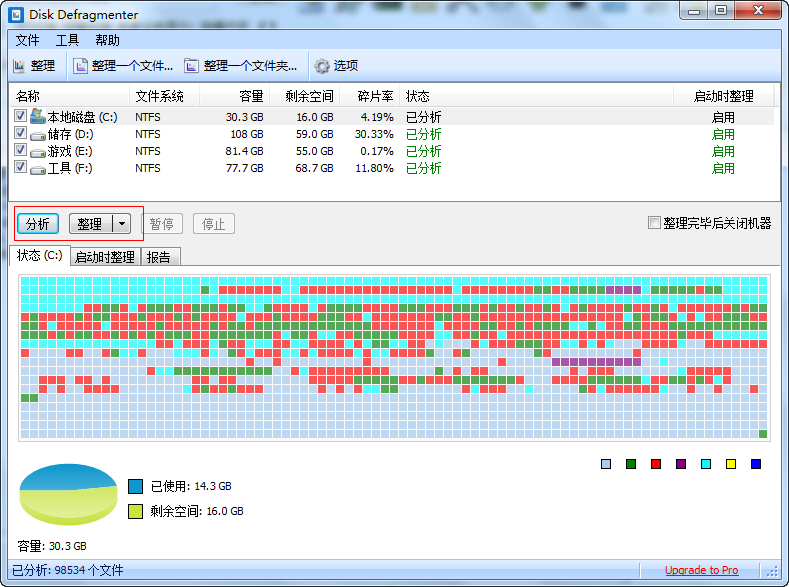The image size is (789, 587).
Task: Select the 游戏 (E:) drive icon
Action: point(38,152)
